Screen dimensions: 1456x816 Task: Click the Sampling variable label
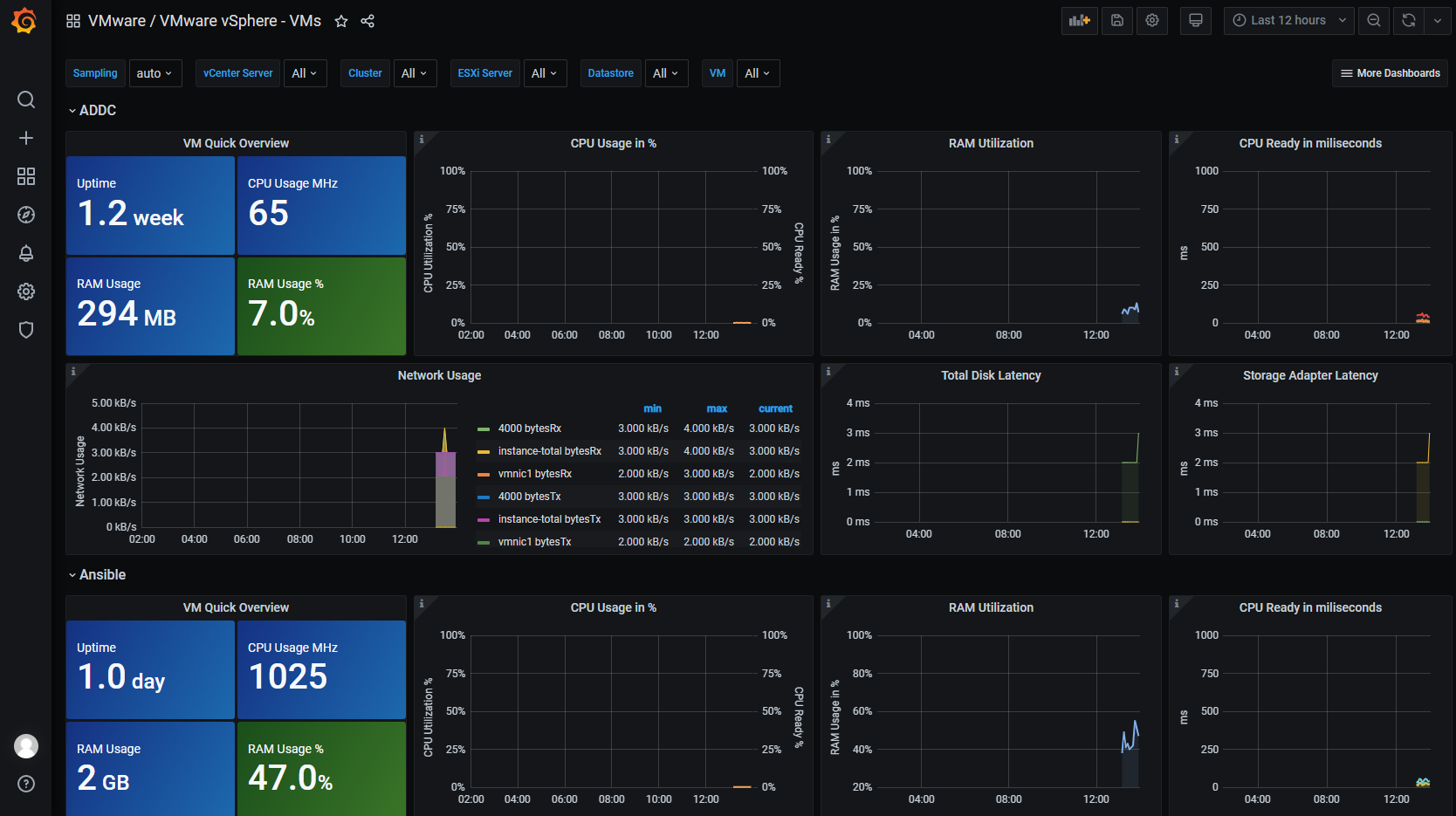(x=95, y=73)
